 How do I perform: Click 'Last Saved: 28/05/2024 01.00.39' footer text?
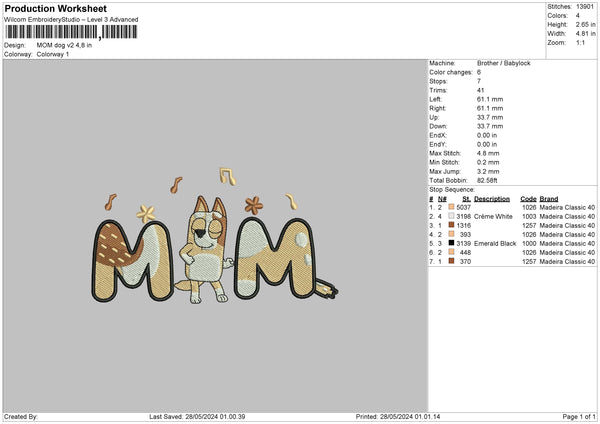pos(197,416)
